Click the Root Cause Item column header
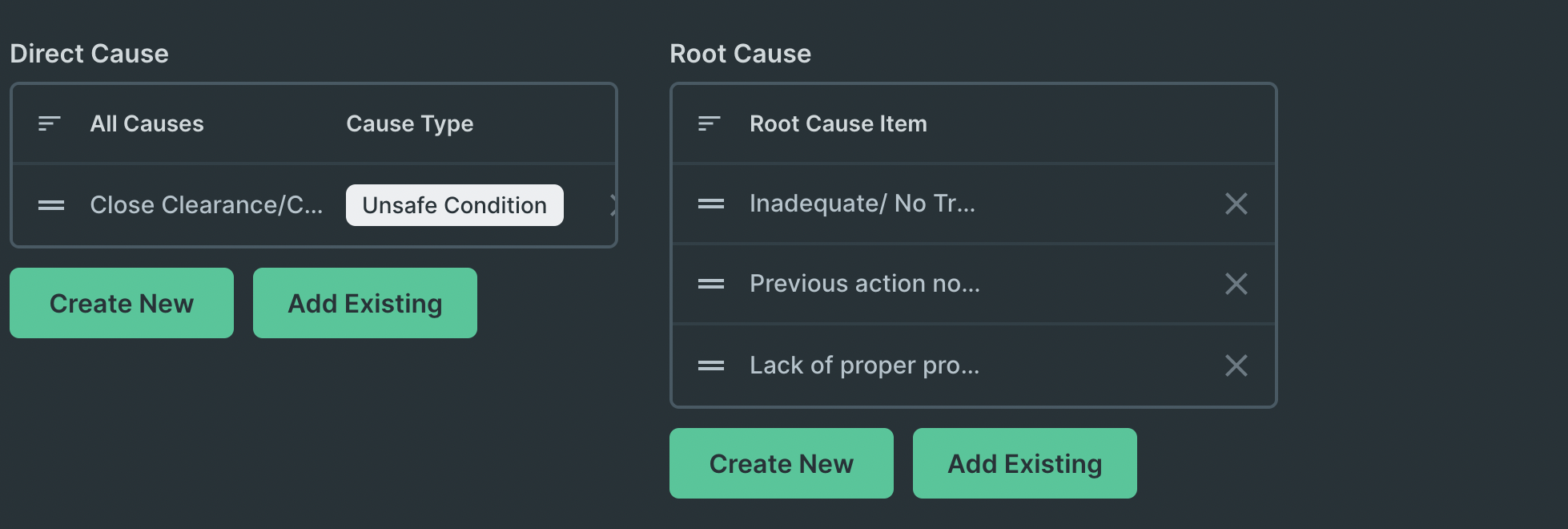The image size is (1568, 529). click(838, 123)
